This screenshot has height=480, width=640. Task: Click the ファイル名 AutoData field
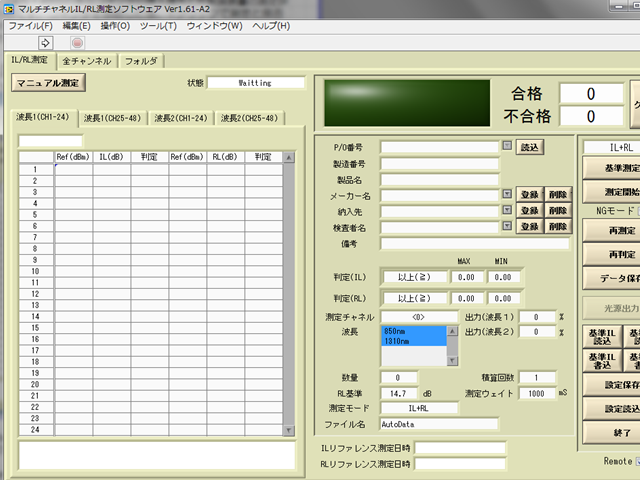(439, 424)
